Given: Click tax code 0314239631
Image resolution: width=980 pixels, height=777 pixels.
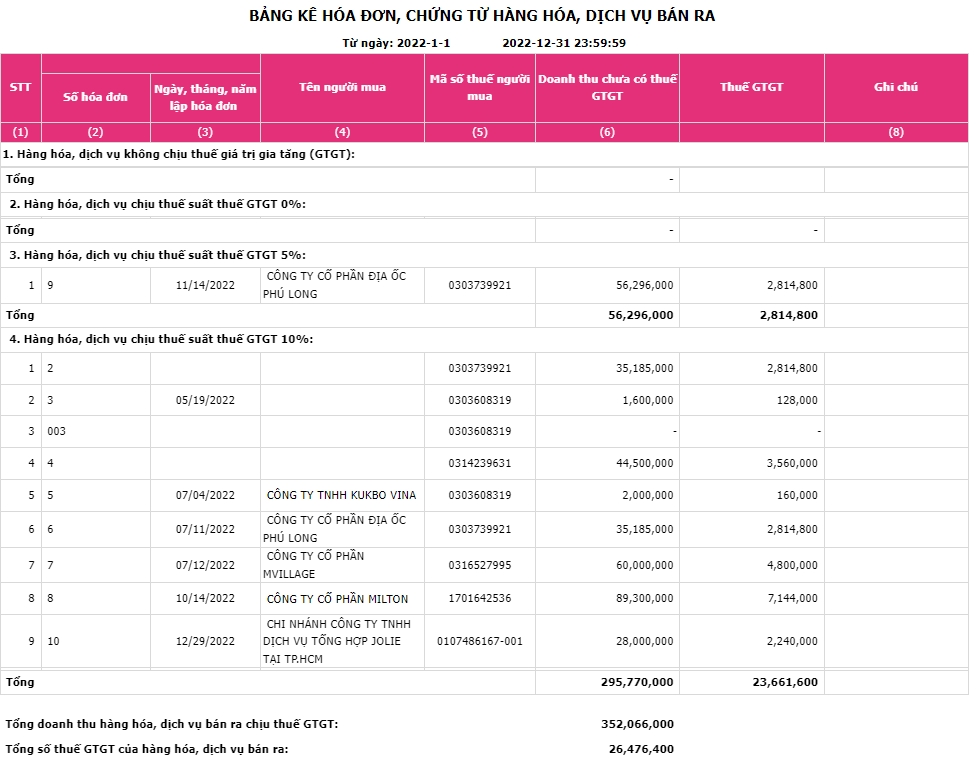Looking at the screenshot, I should [x=479, y=463].
